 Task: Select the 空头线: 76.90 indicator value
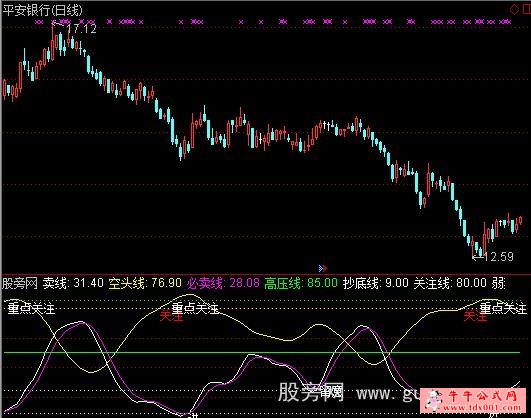pos(145,283)
